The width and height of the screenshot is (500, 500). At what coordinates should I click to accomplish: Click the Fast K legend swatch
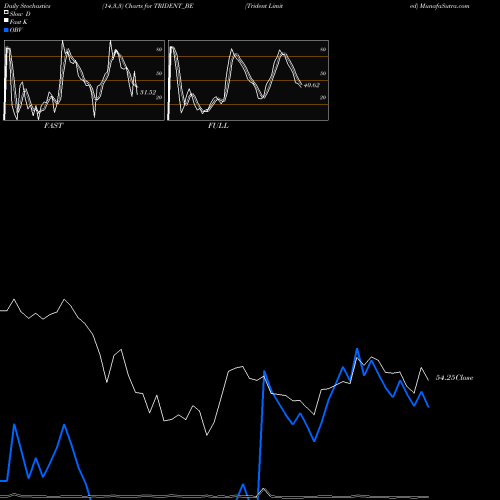(6, 20)
